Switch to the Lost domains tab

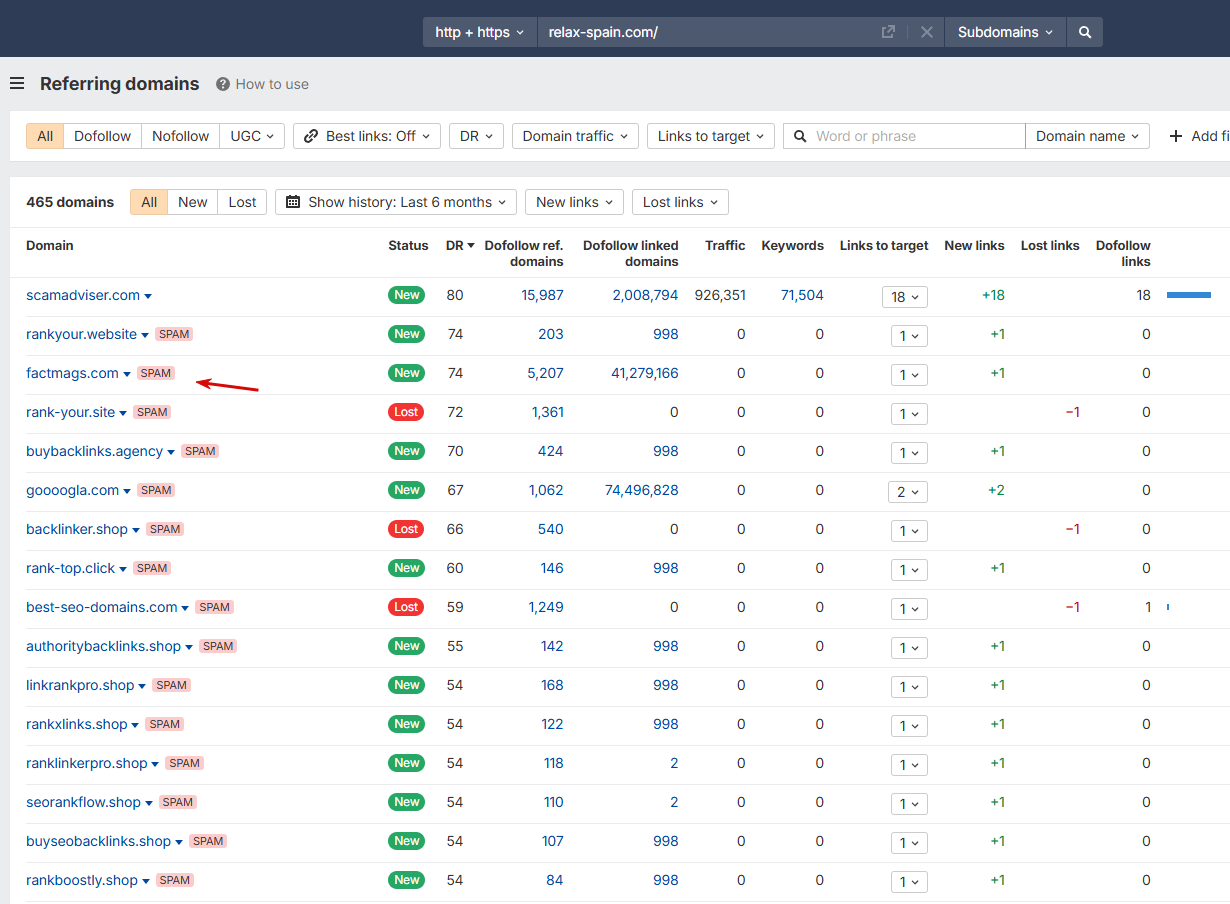(x=242, y=202)
